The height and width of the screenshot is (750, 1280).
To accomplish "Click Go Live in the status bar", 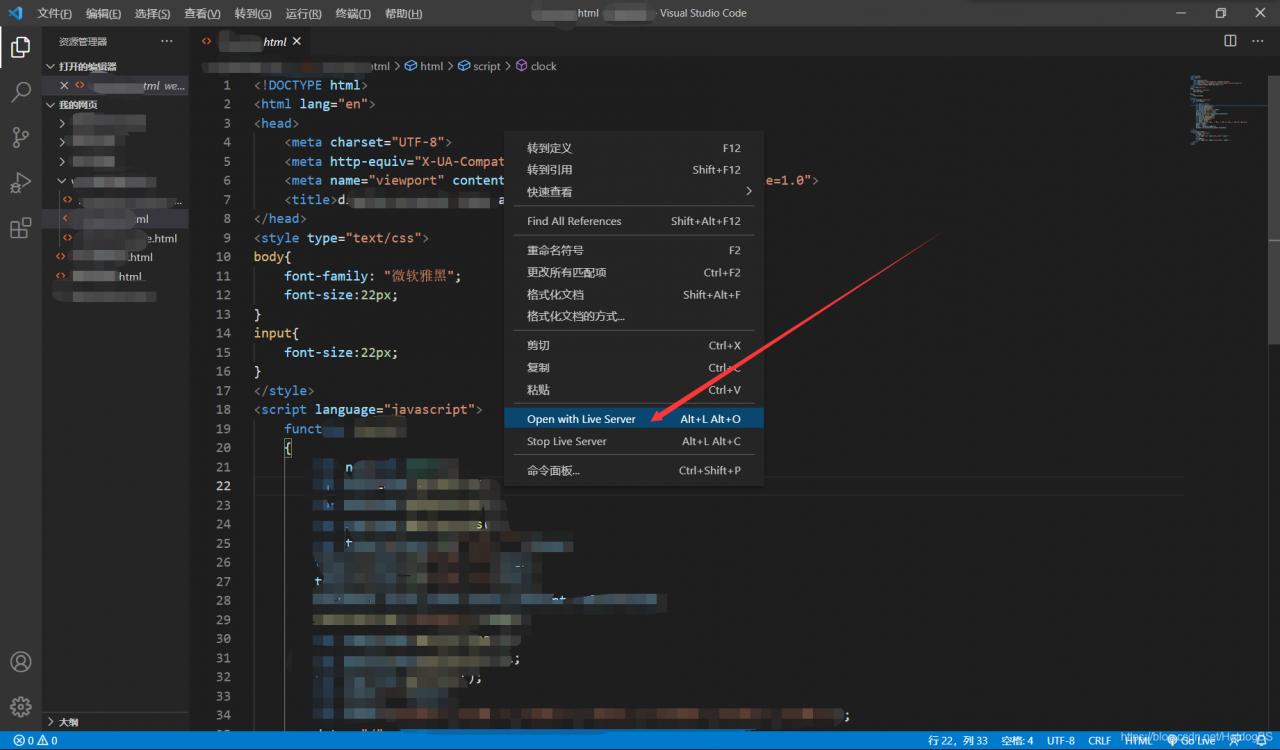I will pyautogui.click(x=1190, y=741).
